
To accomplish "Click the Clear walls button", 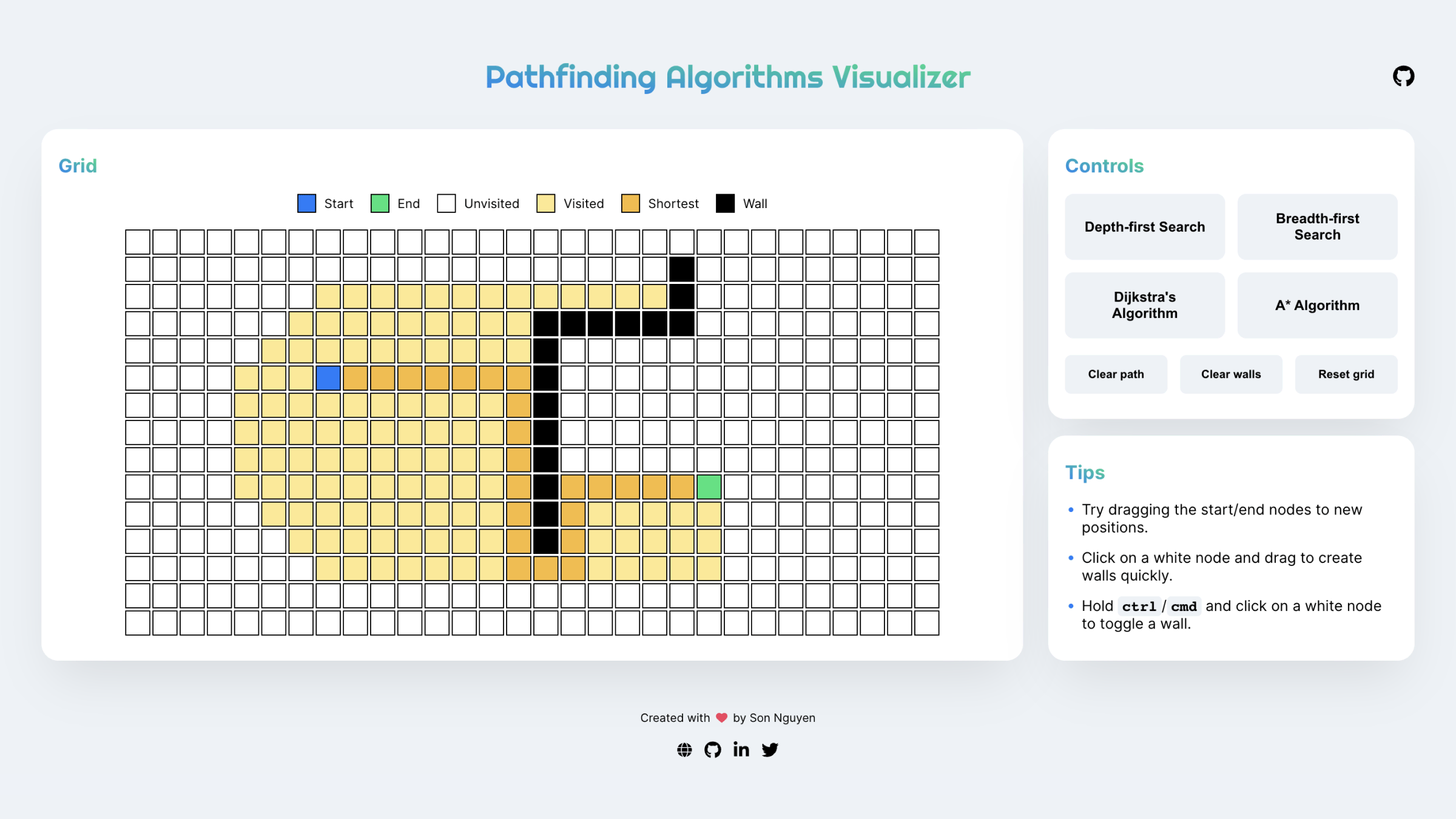I will pyautogui.click(x=1231, y=374).
